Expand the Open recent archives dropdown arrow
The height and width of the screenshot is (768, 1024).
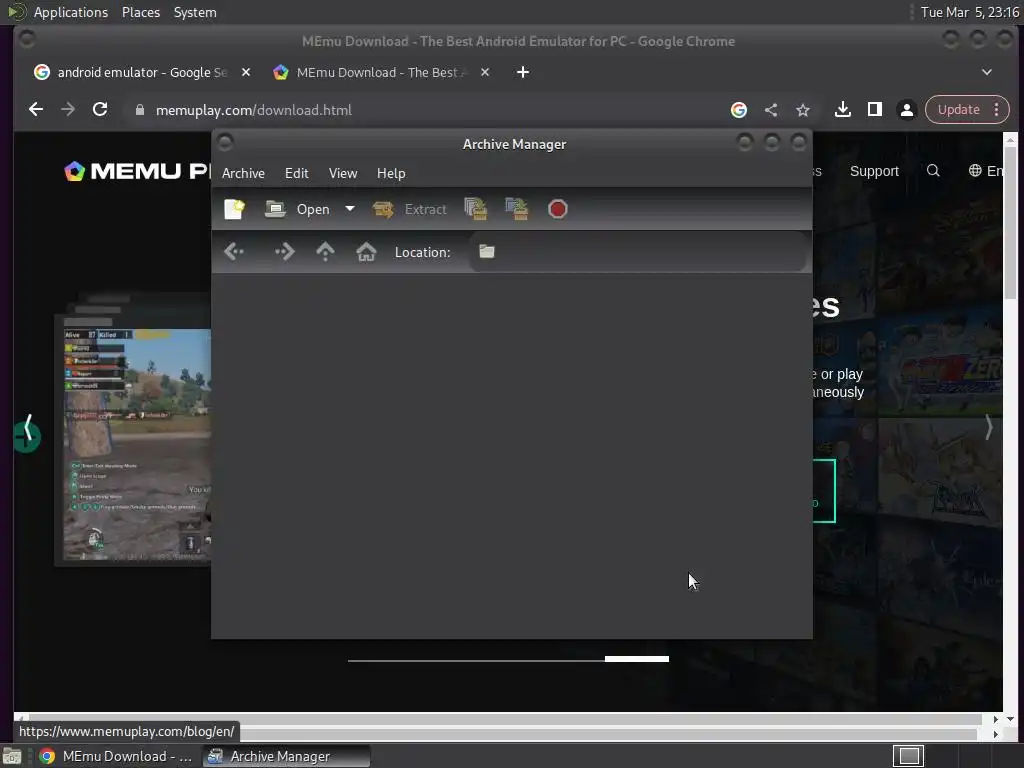350,209
